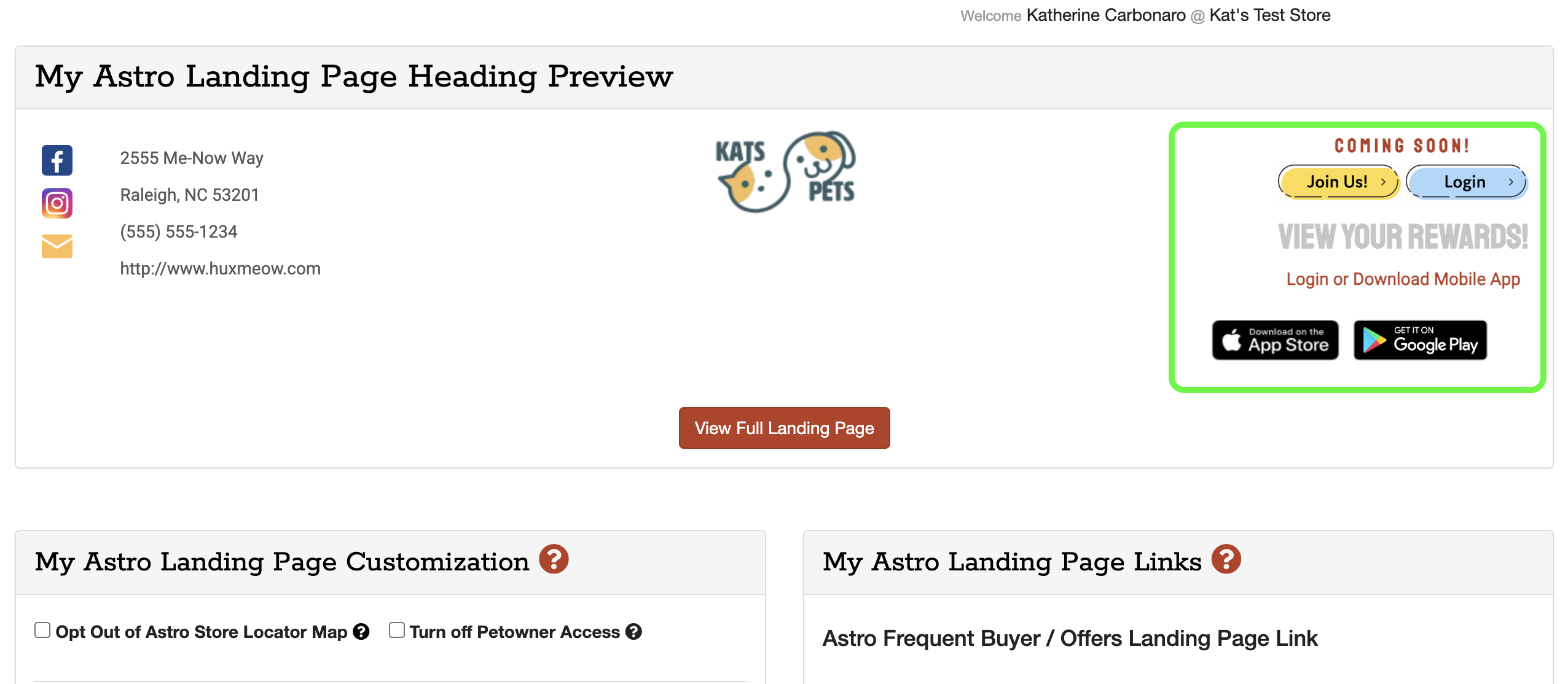Click the email envelope icon

click(x=57, y=246)
